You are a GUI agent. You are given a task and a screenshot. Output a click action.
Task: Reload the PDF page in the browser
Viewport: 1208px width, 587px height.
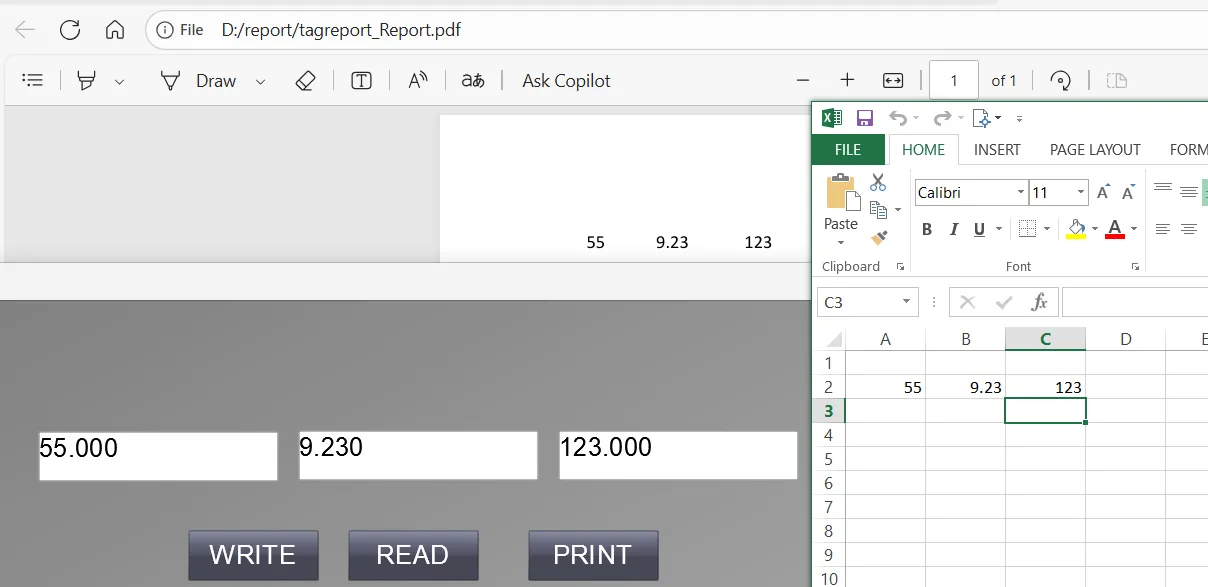pos(70,30)
